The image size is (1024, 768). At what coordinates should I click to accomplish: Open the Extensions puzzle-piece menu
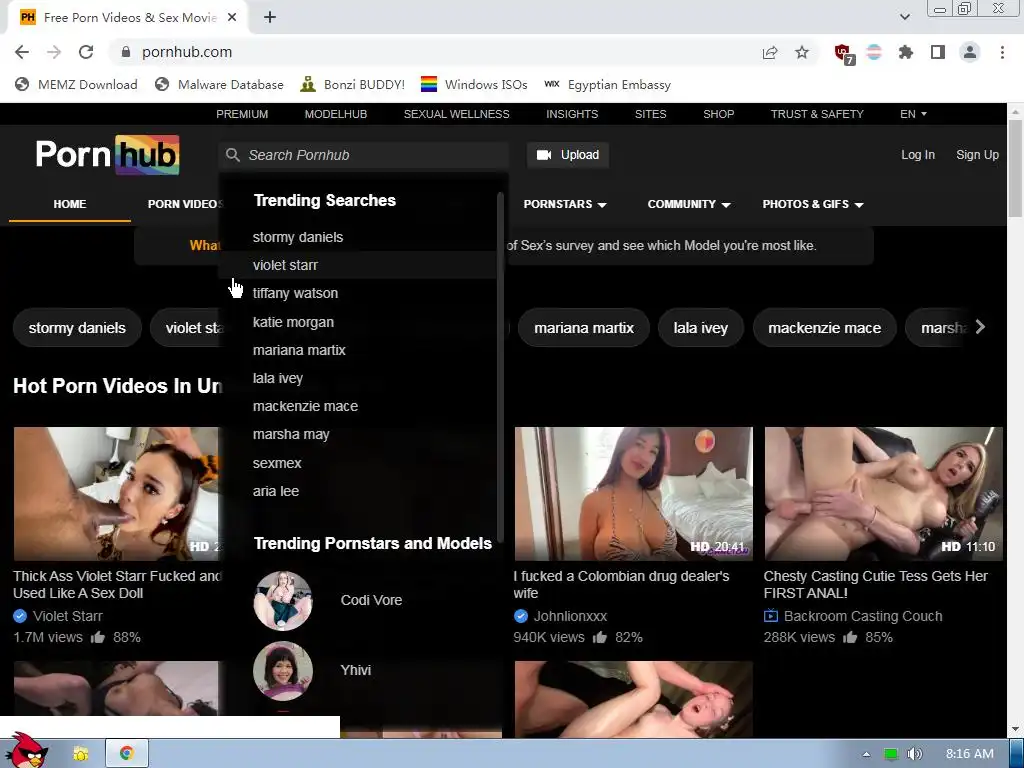[x=906, y=52]
